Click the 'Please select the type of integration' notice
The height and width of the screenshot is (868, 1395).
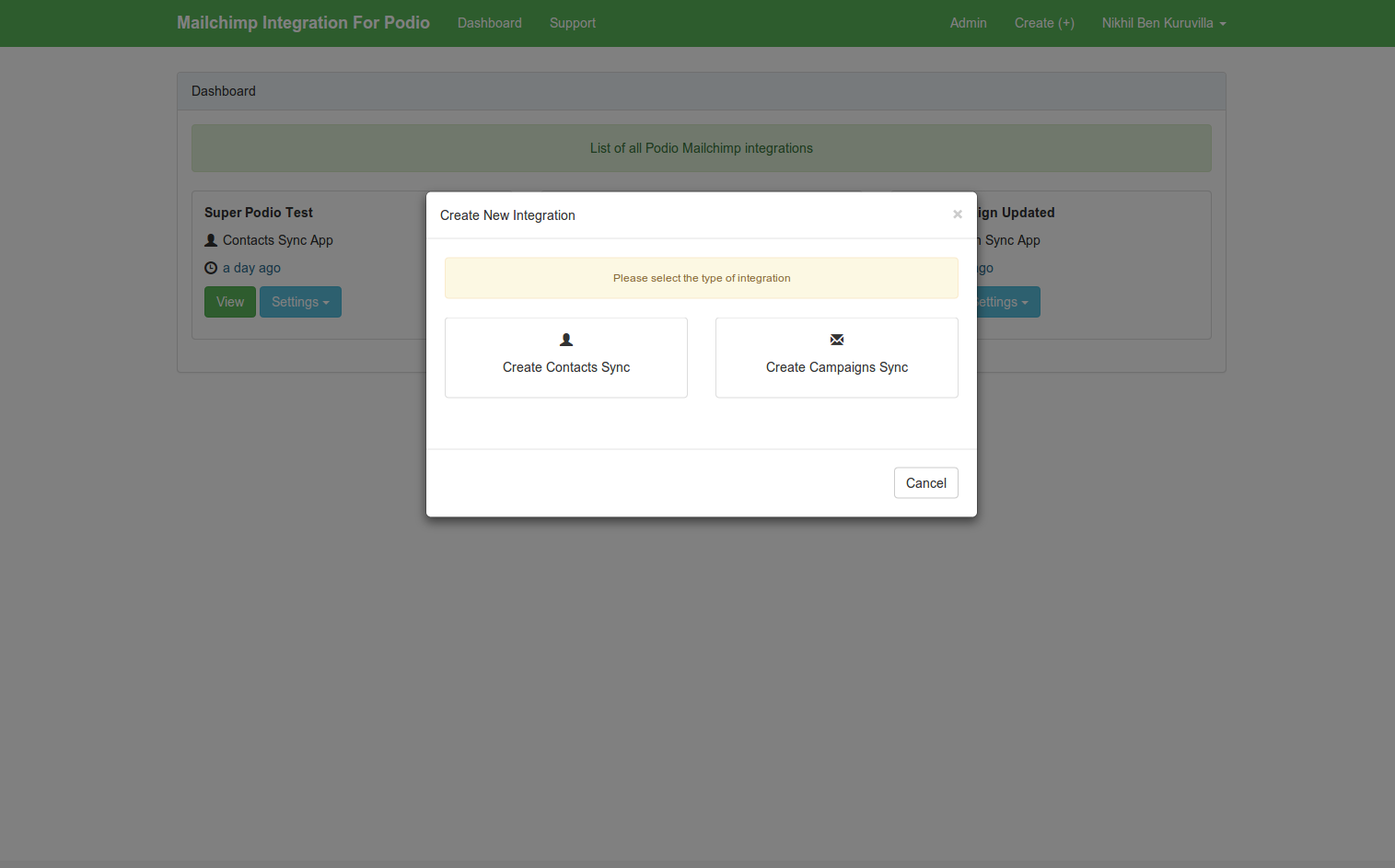click(701, 278)
